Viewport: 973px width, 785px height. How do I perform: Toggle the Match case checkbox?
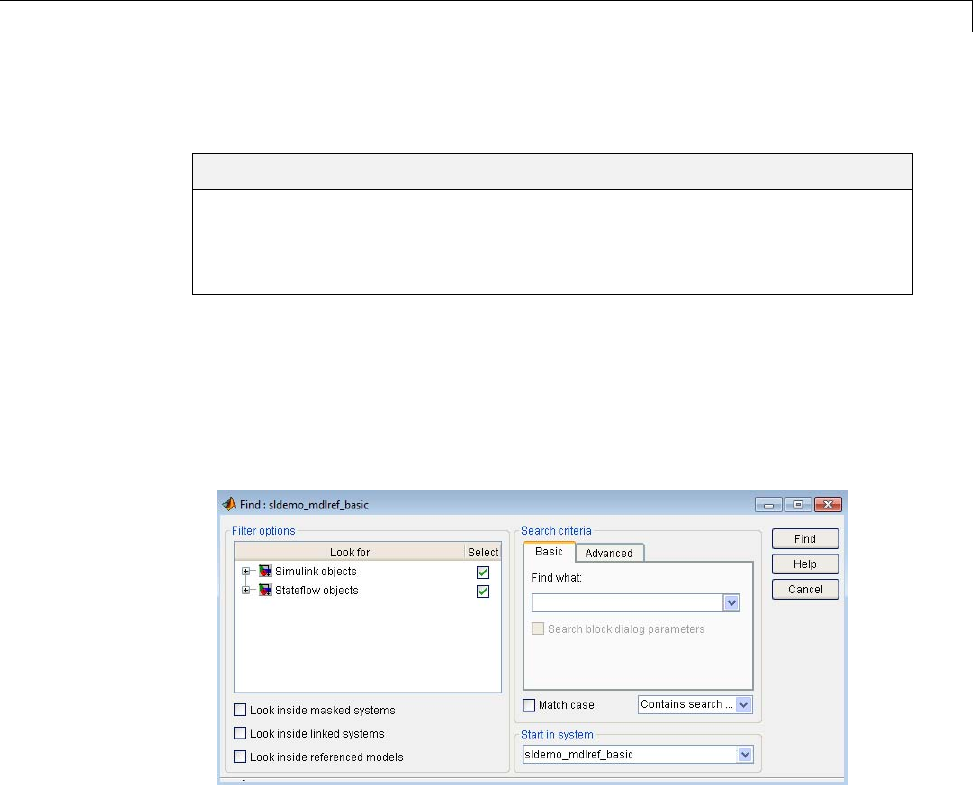(529, 705)
